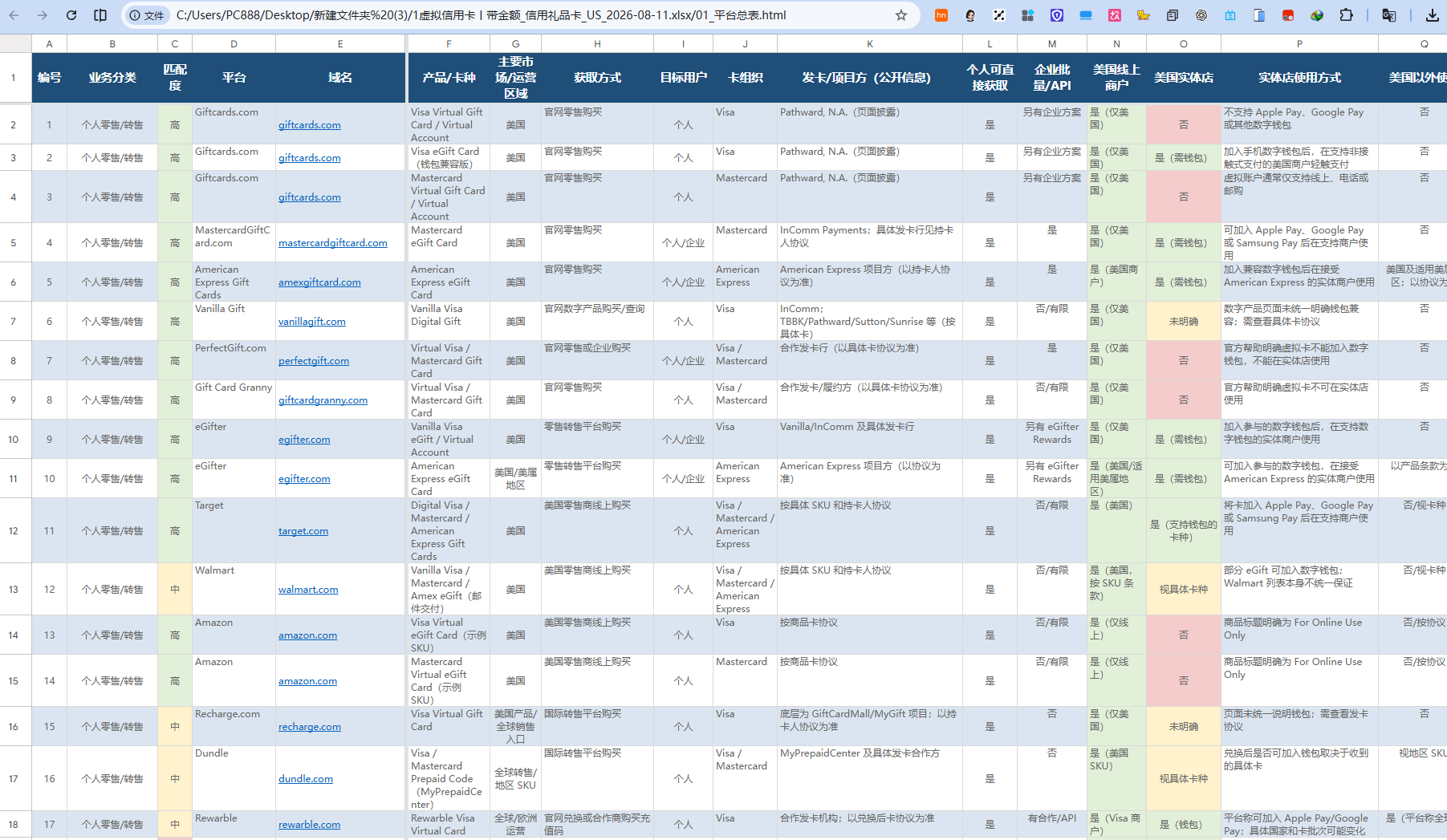
Task: Open the perfectgift.com link
Action: (314, 361)
